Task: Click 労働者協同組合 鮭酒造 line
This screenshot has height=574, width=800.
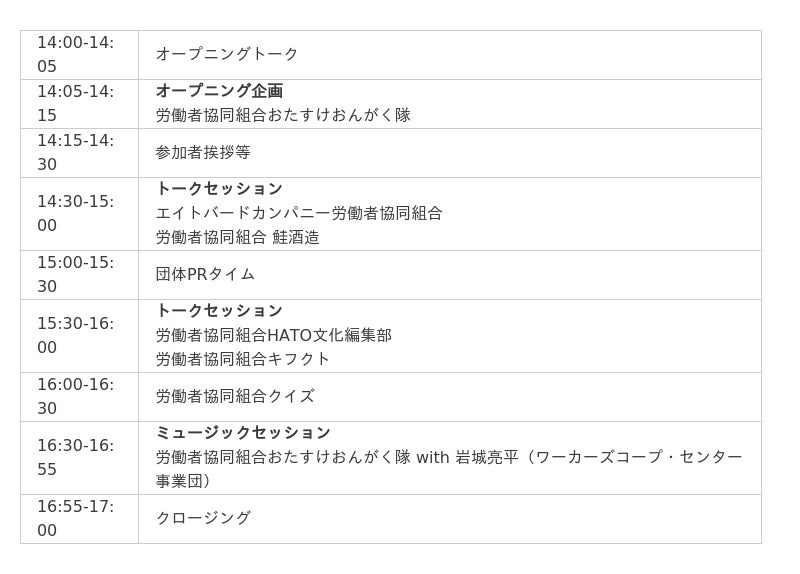Action: click(238, 237)
